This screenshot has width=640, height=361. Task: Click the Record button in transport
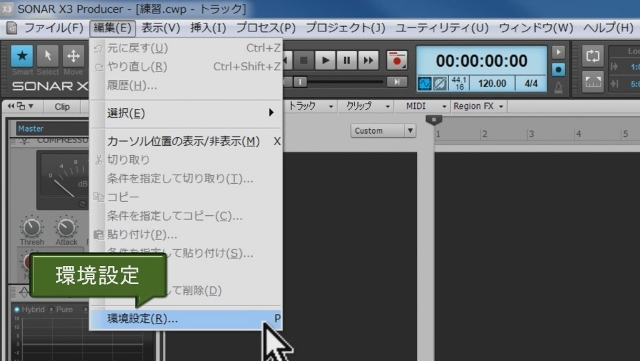tap(397, 60)
